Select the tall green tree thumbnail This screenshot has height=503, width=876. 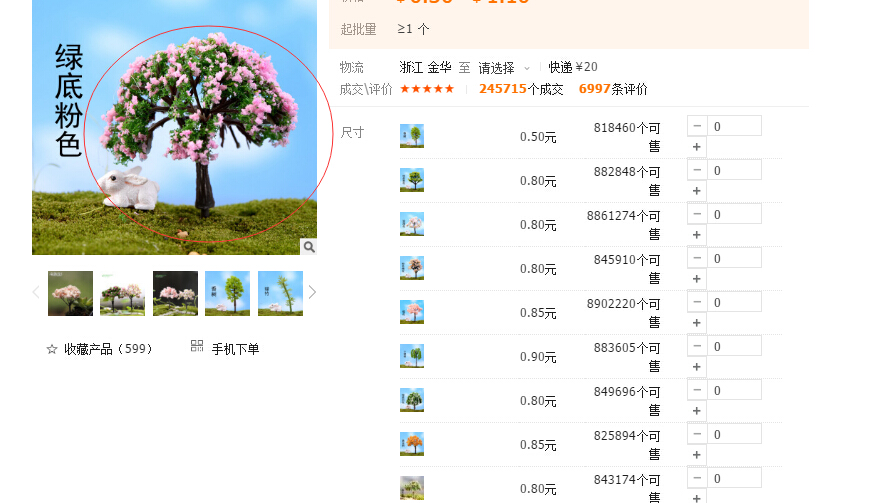click(x=227, y=293)
